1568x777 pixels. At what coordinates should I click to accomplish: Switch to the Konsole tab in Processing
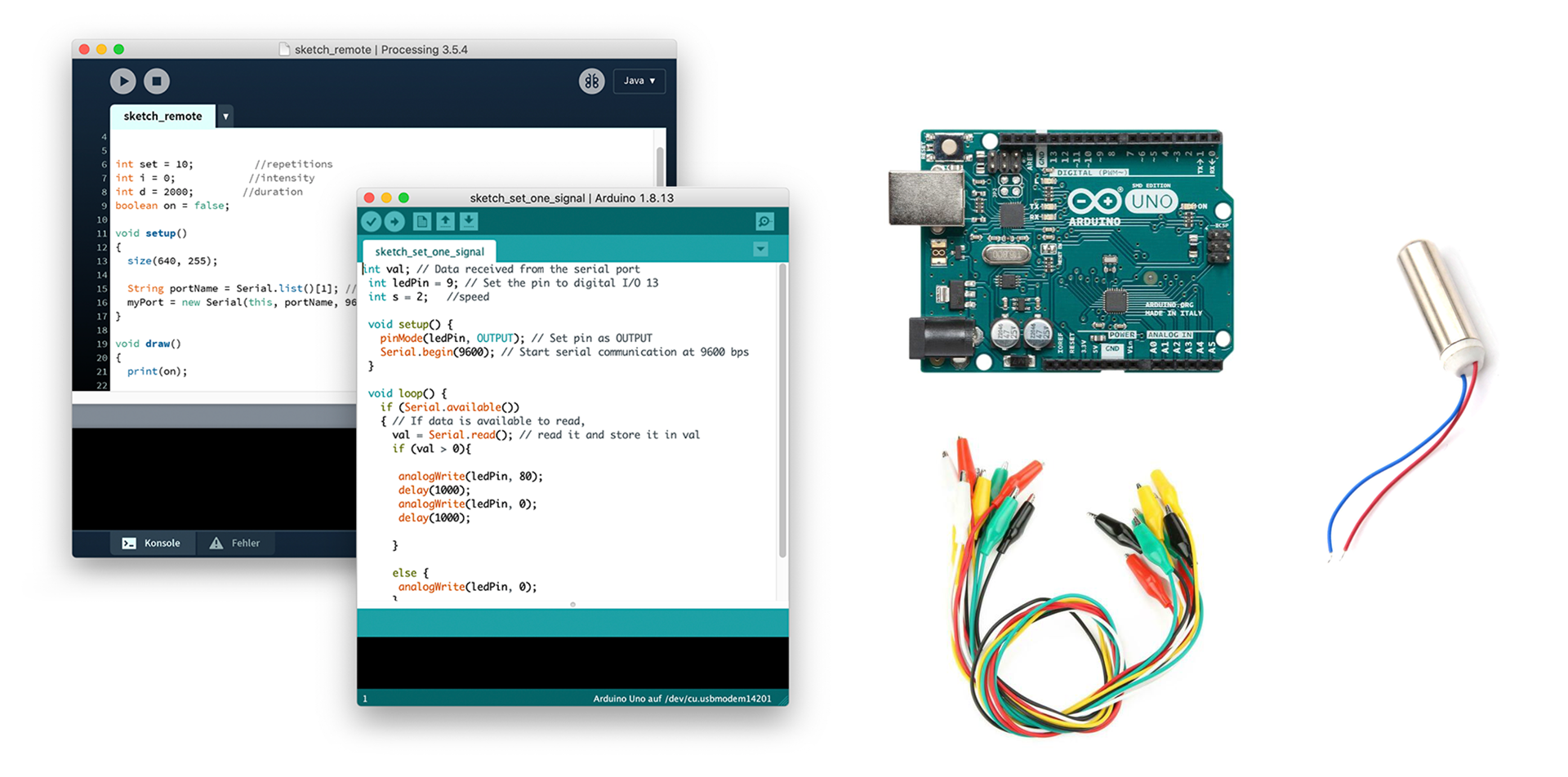click(152, 543)
